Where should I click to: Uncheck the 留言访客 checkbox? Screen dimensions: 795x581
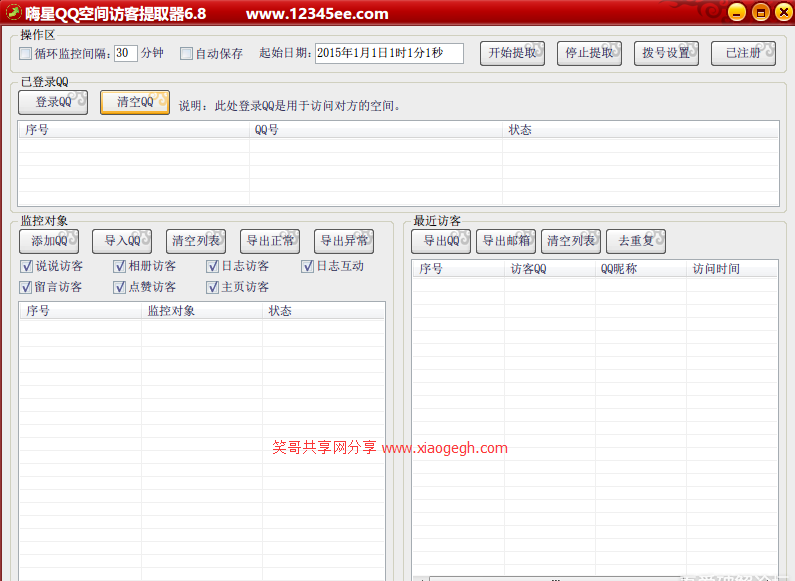(26, 287)
